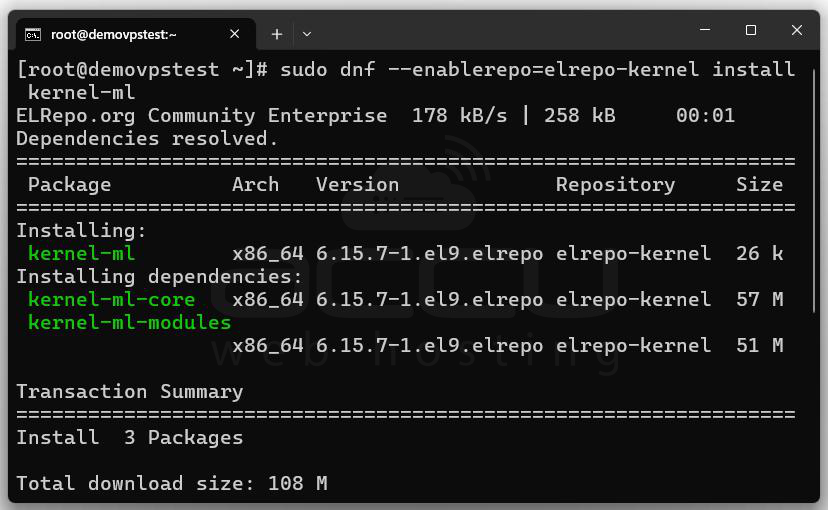Click the Transaction Summary heading text
Screen dimensions: 828x510
[x=129, y=392]
